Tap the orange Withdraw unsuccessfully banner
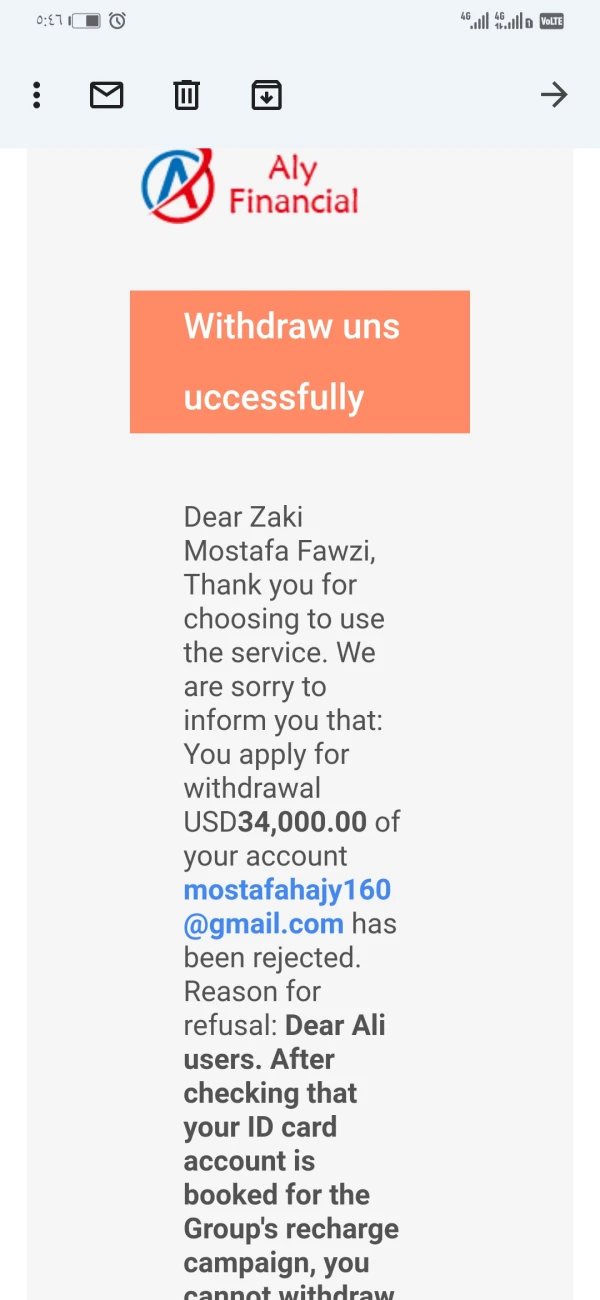This screenshot has height=1300, width=600. point(299,361)
